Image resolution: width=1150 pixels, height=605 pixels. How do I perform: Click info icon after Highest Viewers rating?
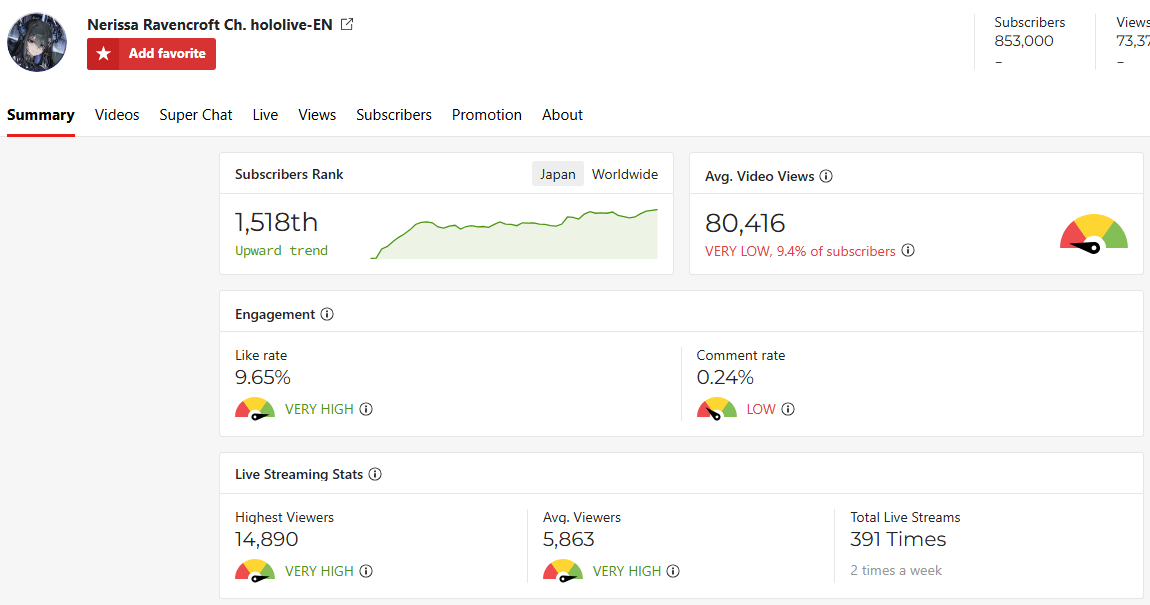366,571
